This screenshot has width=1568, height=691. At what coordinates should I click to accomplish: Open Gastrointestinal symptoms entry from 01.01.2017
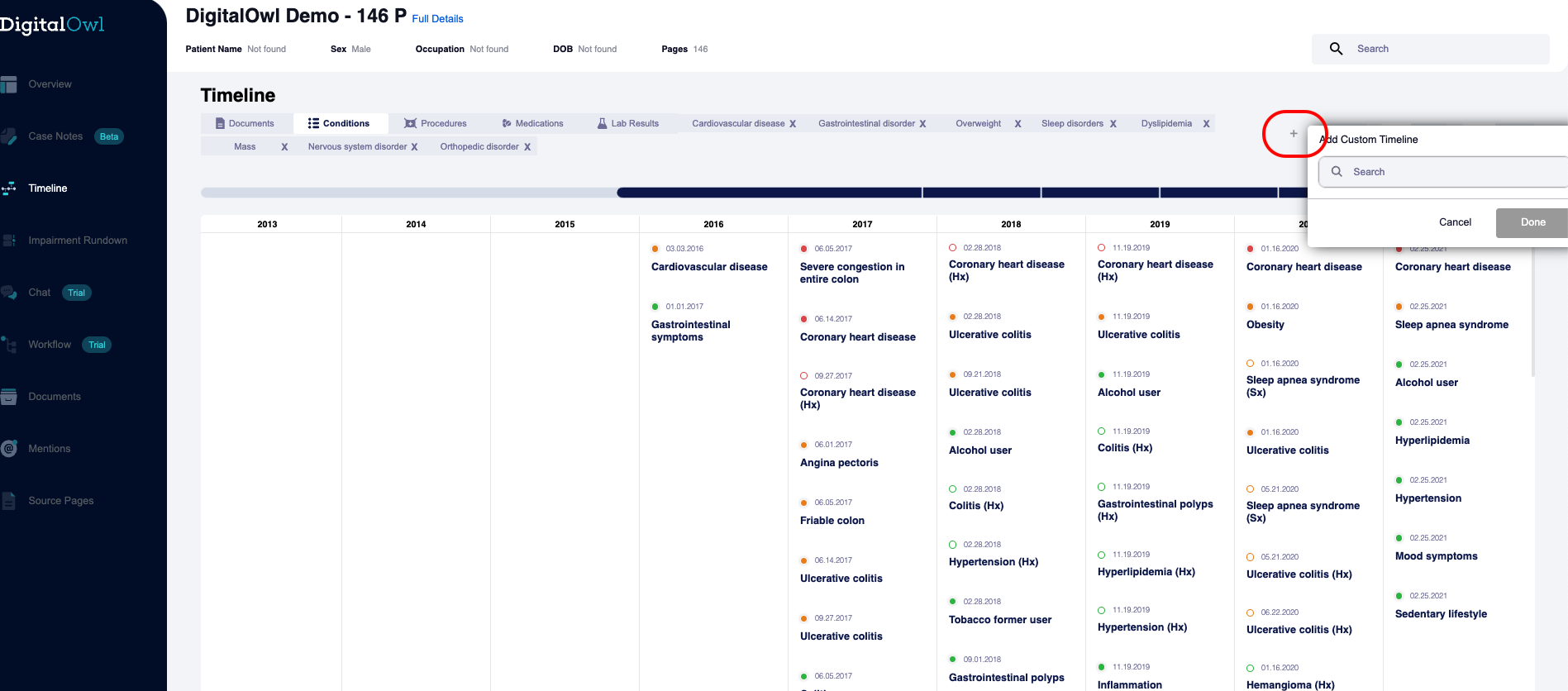coord(691,331)
